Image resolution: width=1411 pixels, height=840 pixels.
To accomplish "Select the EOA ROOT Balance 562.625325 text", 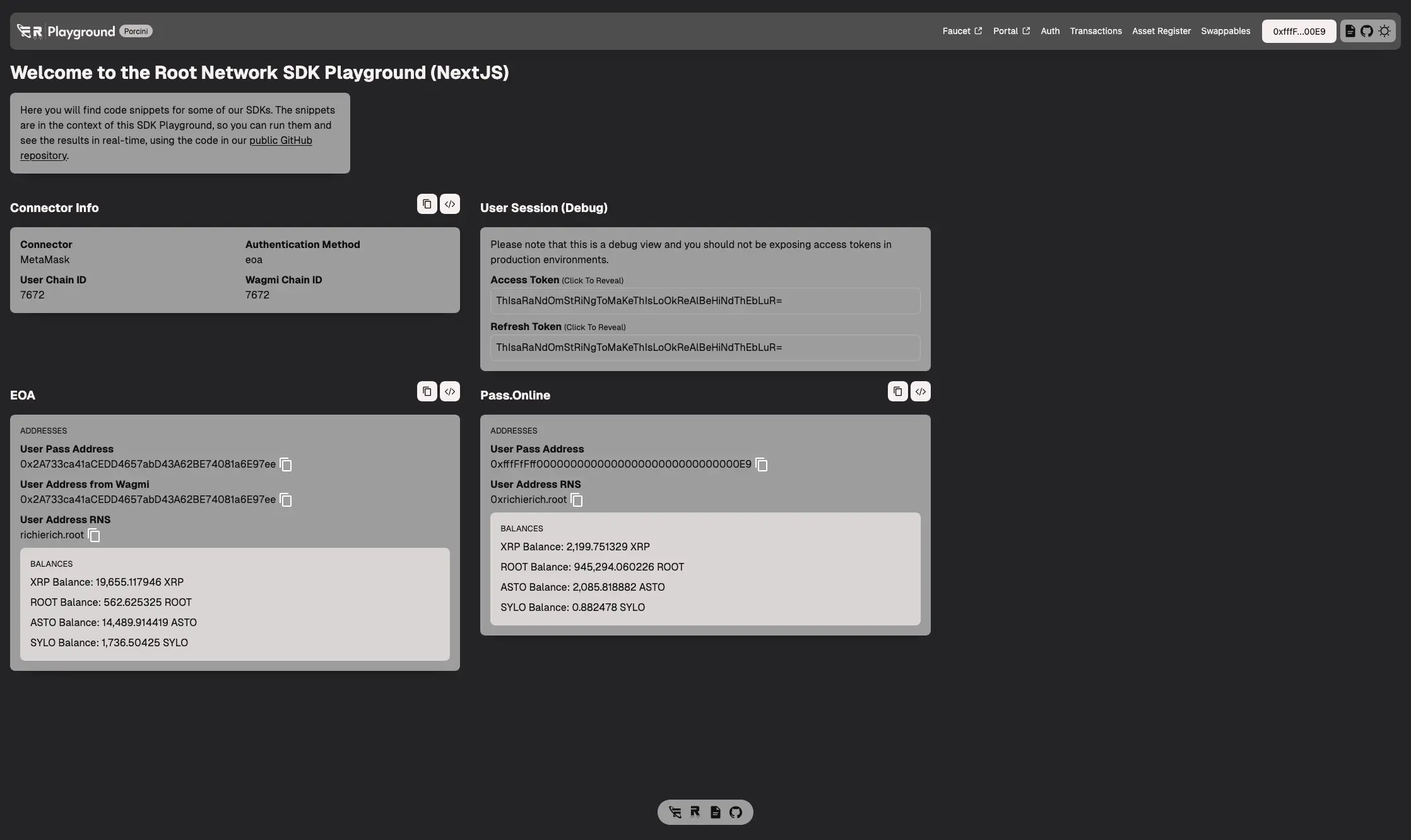I will [111, 602].
